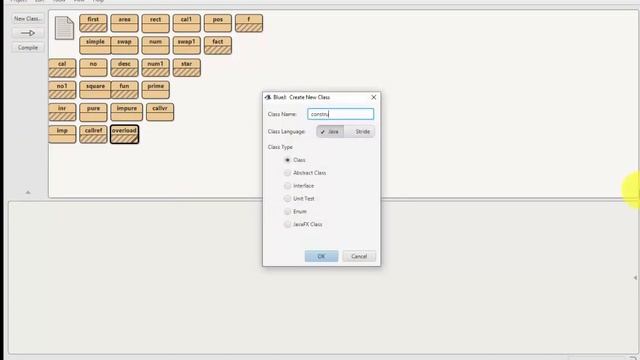This screenshot has height=360, width=640.
Task: Select the 'no' class box
Action: (x=93, y=68)
